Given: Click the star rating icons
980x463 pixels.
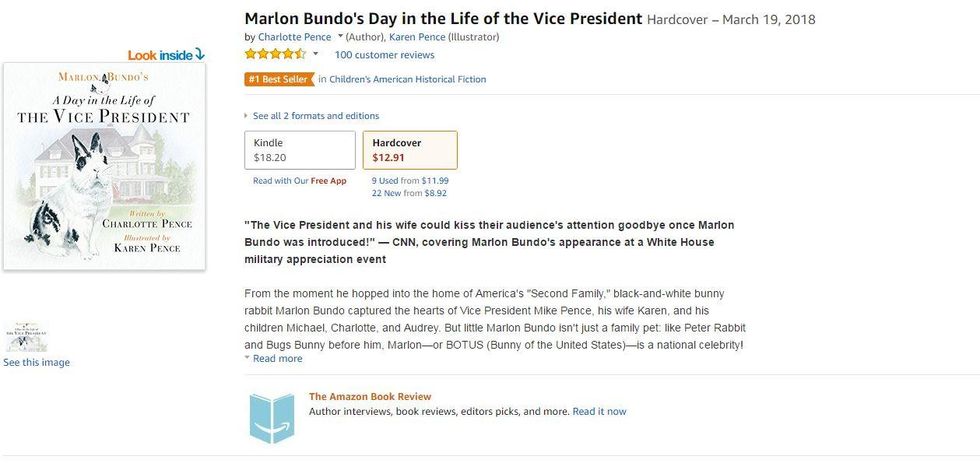Looking at the screenshot, I should [275, 54].
